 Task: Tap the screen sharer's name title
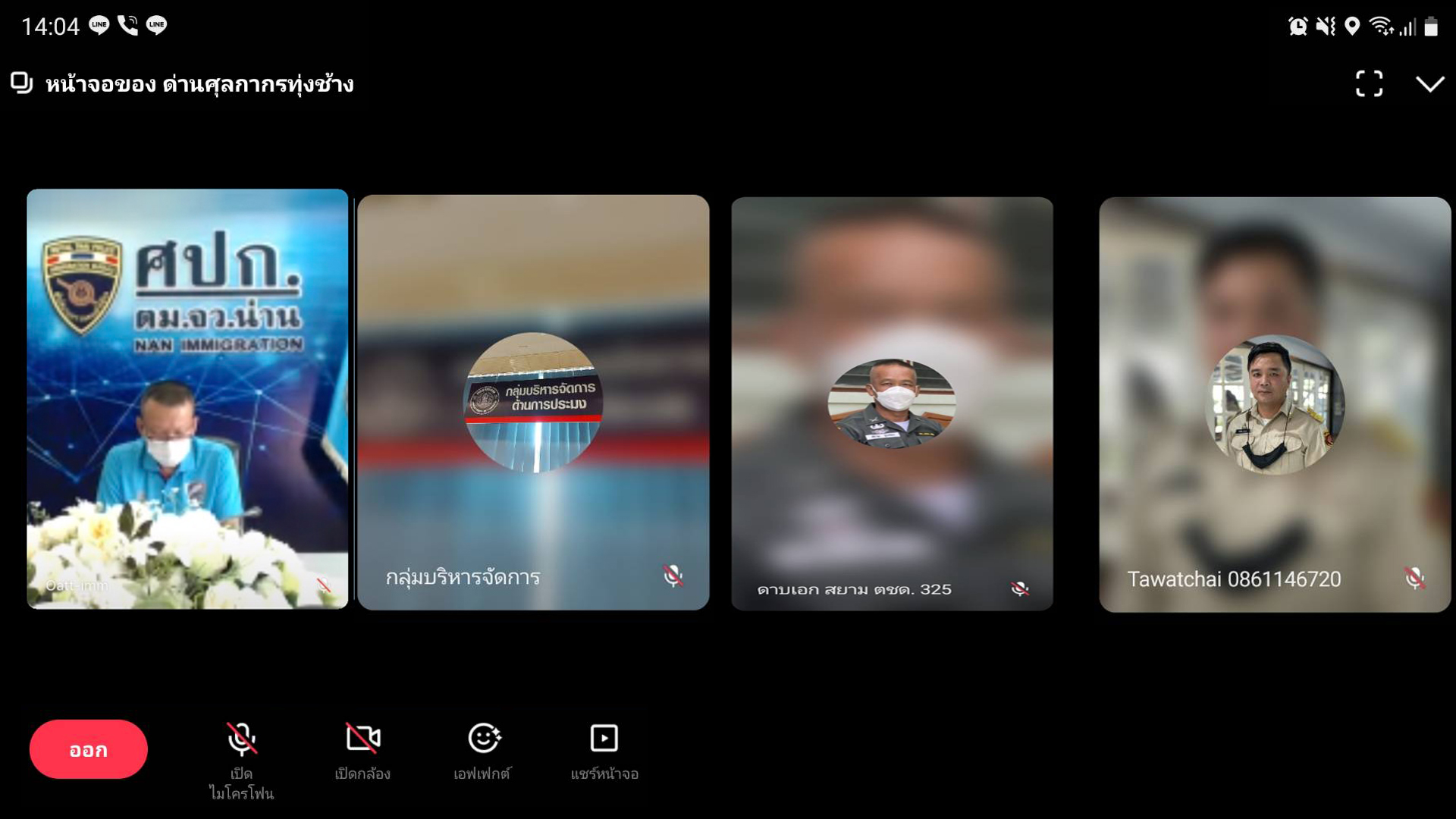coord(199,84)
